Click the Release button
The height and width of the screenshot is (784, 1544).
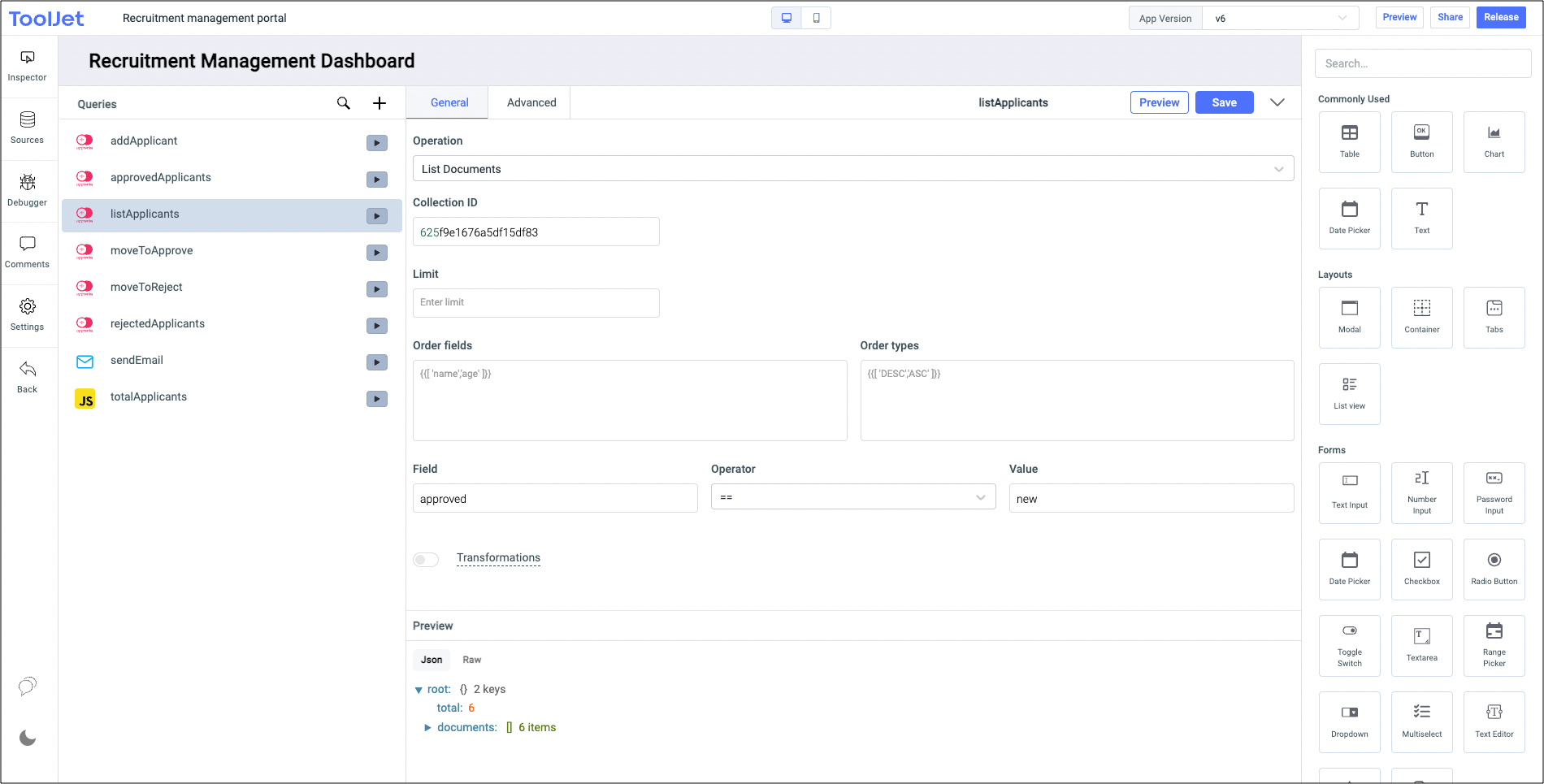pos(1500,17)
